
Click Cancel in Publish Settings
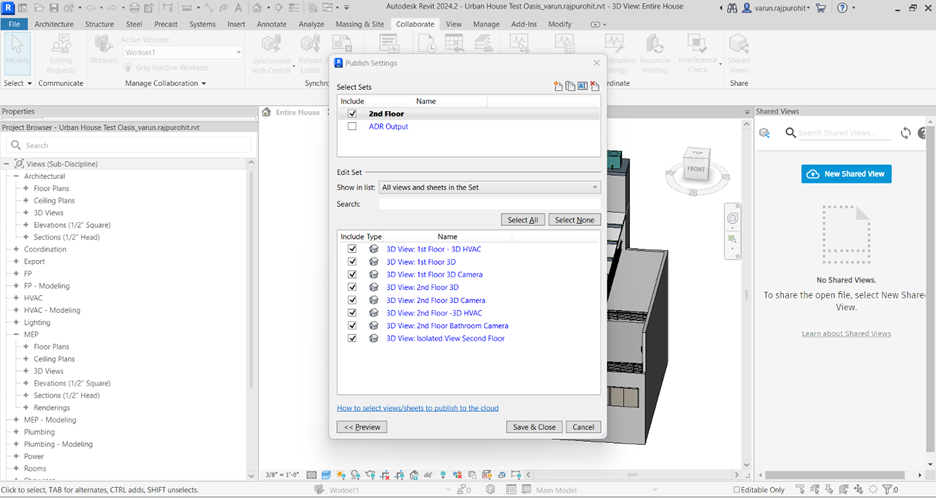[x=583, y=427]
